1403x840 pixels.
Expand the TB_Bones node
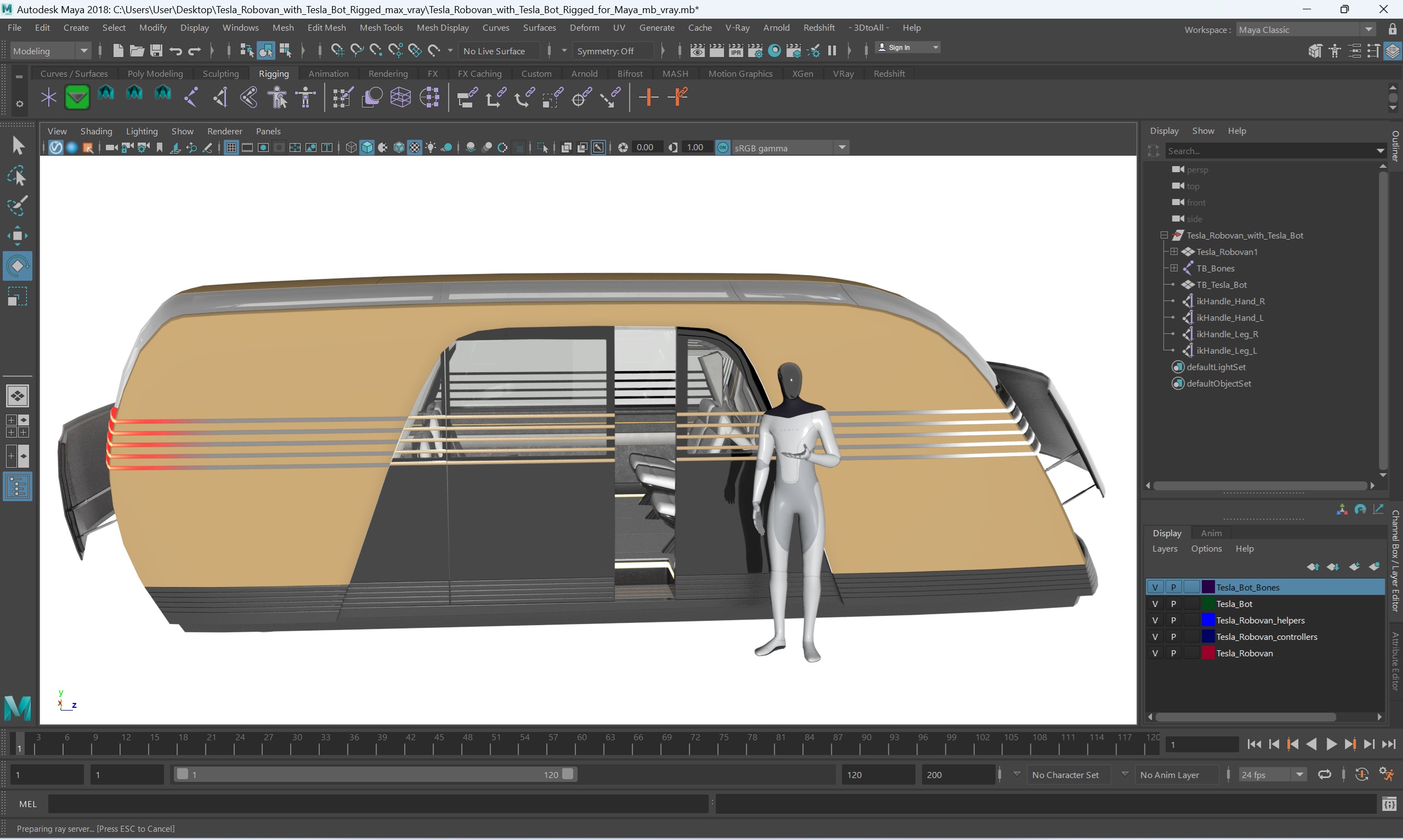coord(1174,268)
